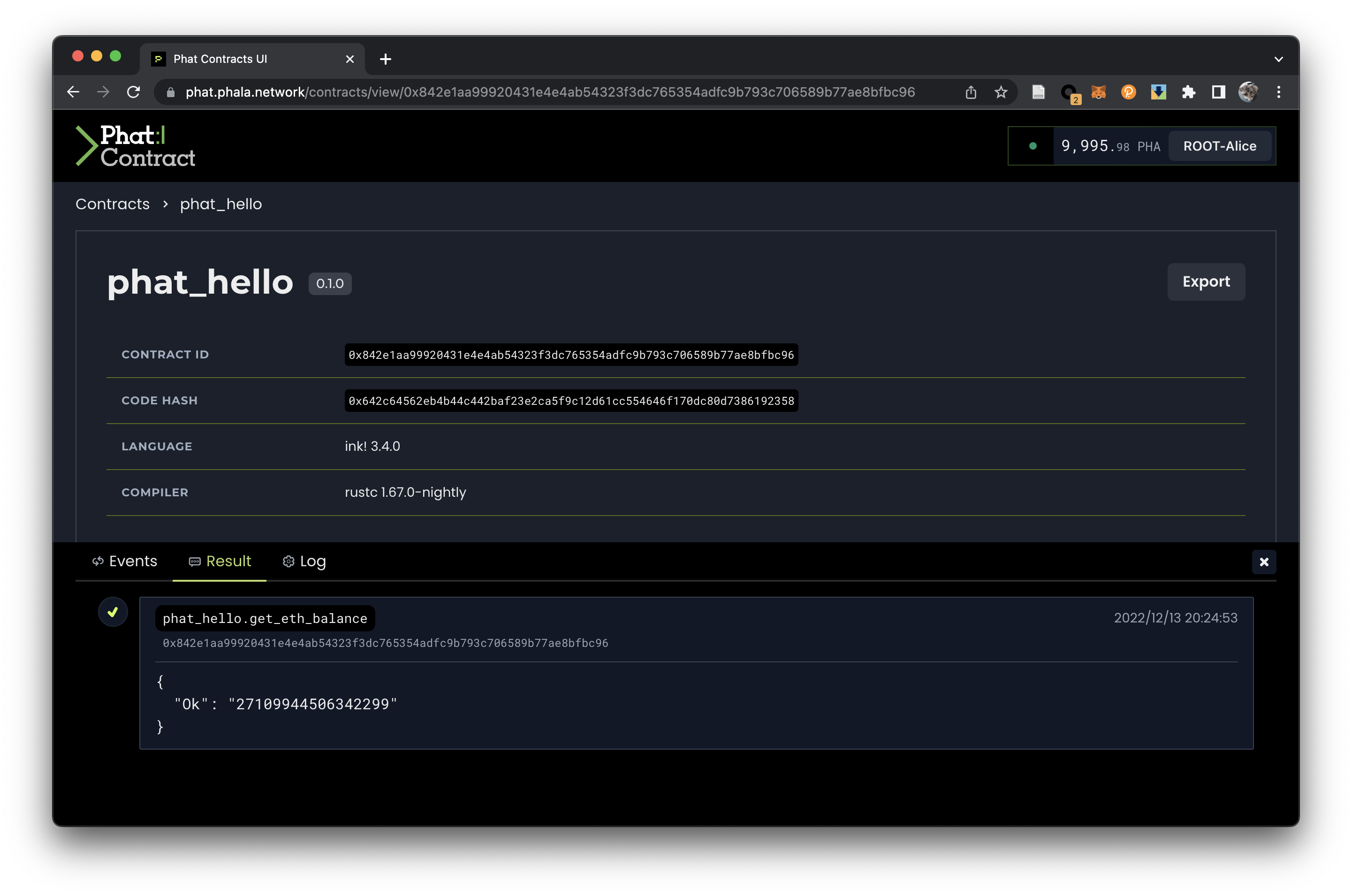
Task: Close the bottom results panel
Action: 1263,562
